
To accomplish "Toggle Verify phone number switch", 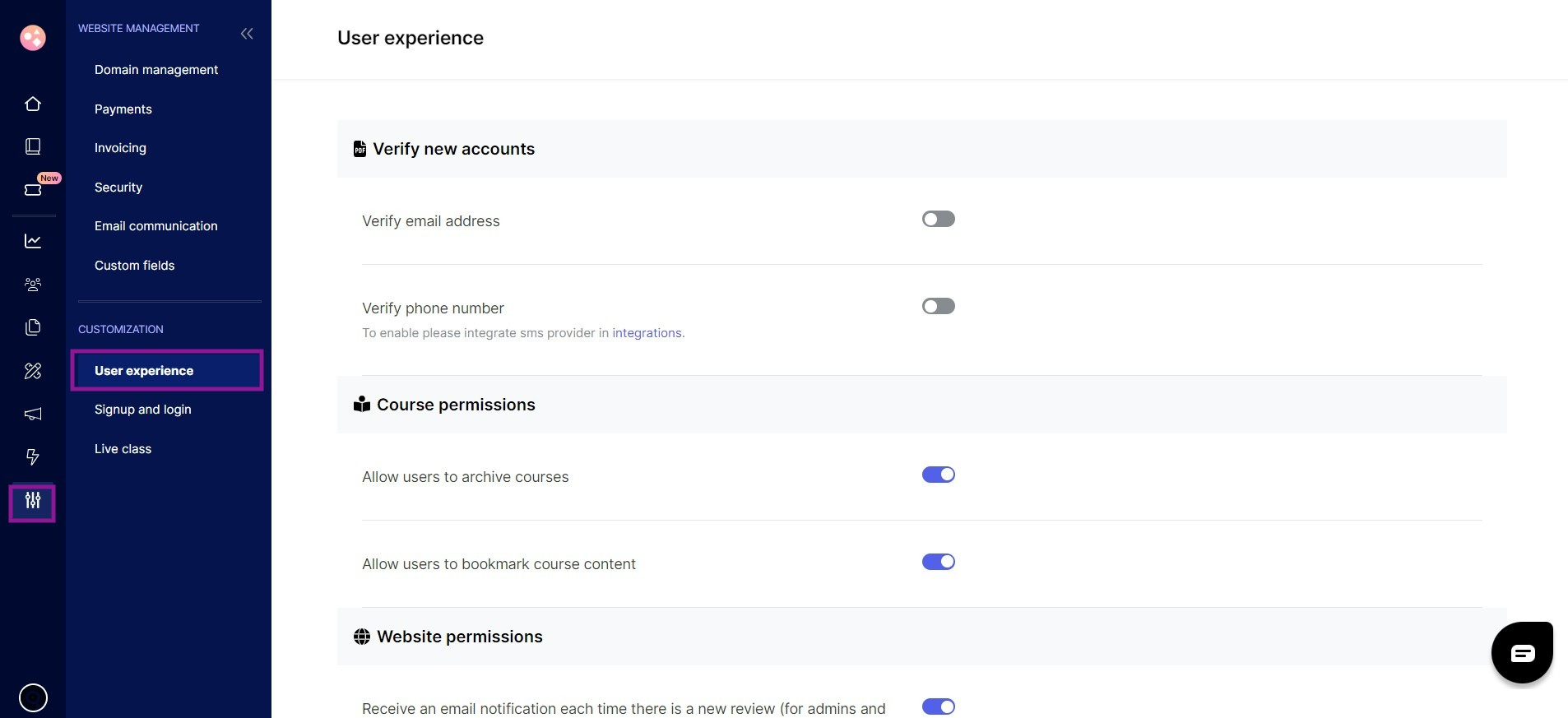I will click(x=938, y=306).
